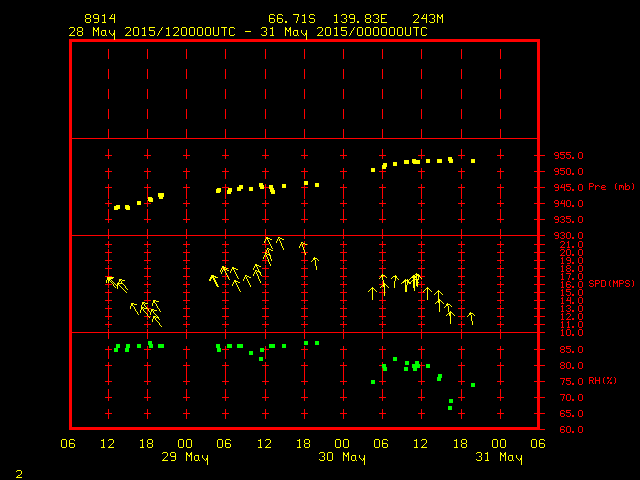Viewport: 640px width, 480px height.
Task: Select the 75.0 humidity tick label
Action: point(571,382)
